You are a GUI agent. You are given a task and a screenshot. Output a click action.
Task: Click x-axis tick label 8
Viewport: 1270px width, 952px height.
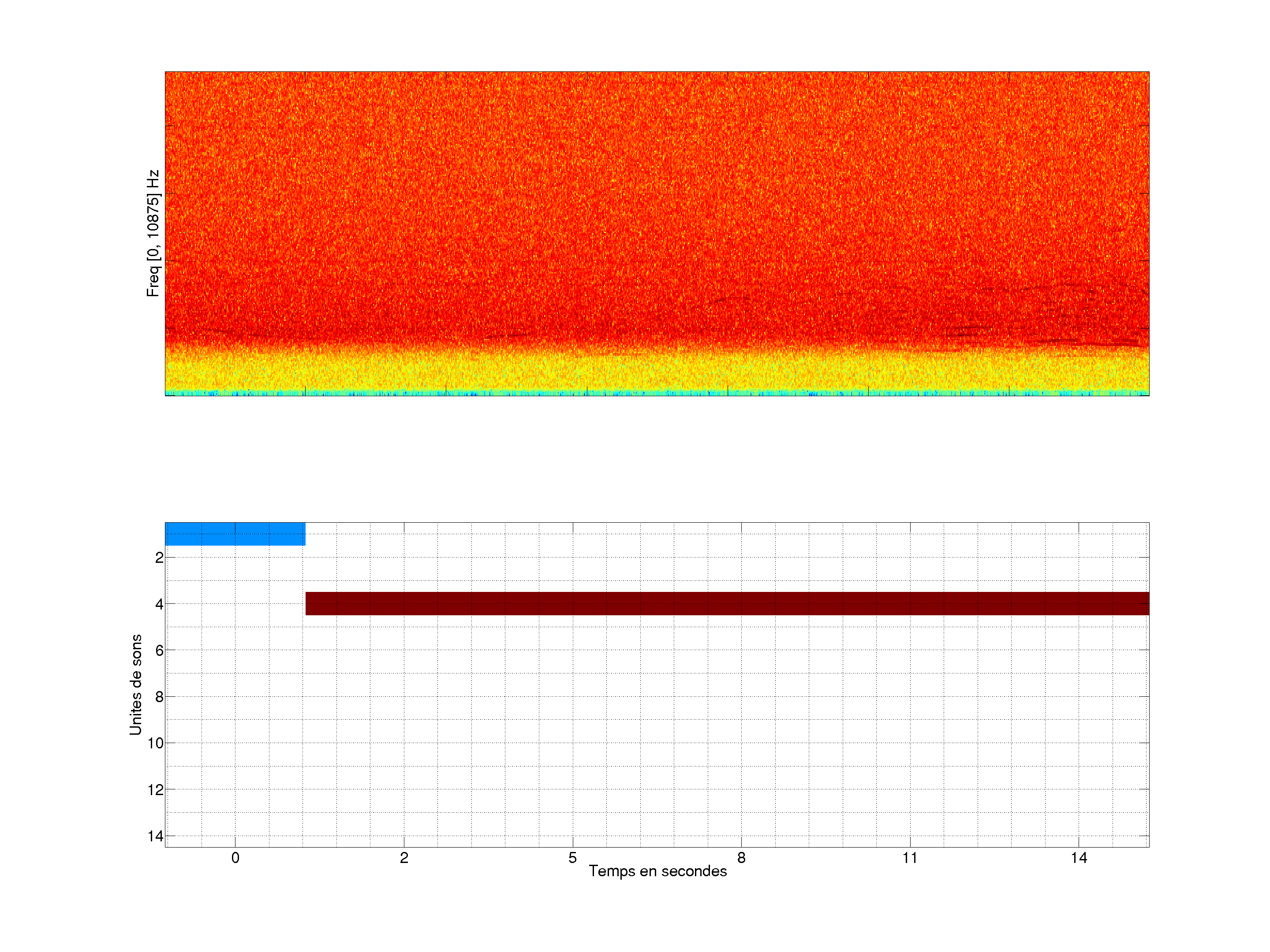click(741, 858)
